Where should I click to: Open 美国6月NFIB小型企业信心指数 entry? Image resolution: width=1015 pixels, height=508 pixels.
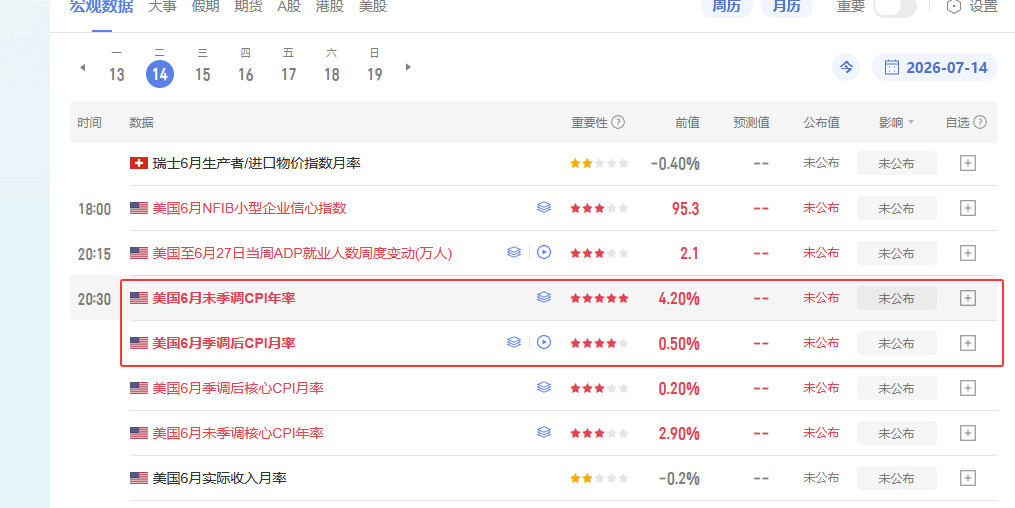coord(249,208)
